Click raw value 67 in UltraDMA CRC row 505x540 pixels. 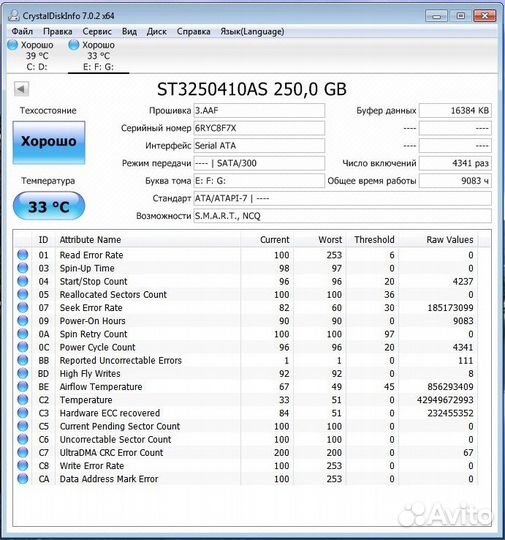(x=468, y=453)
